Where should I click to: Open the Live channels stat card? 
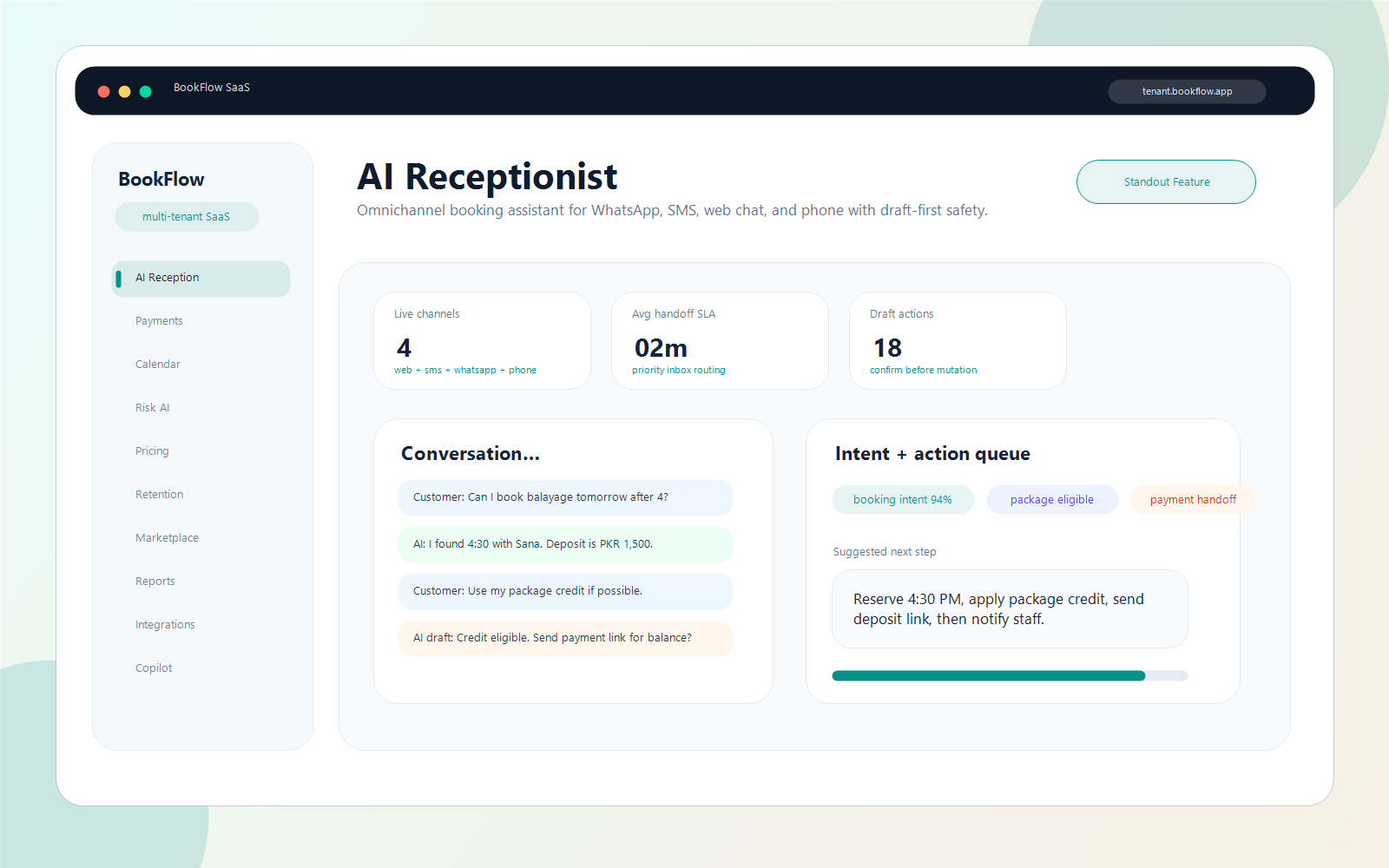click(x=482, y=340)
